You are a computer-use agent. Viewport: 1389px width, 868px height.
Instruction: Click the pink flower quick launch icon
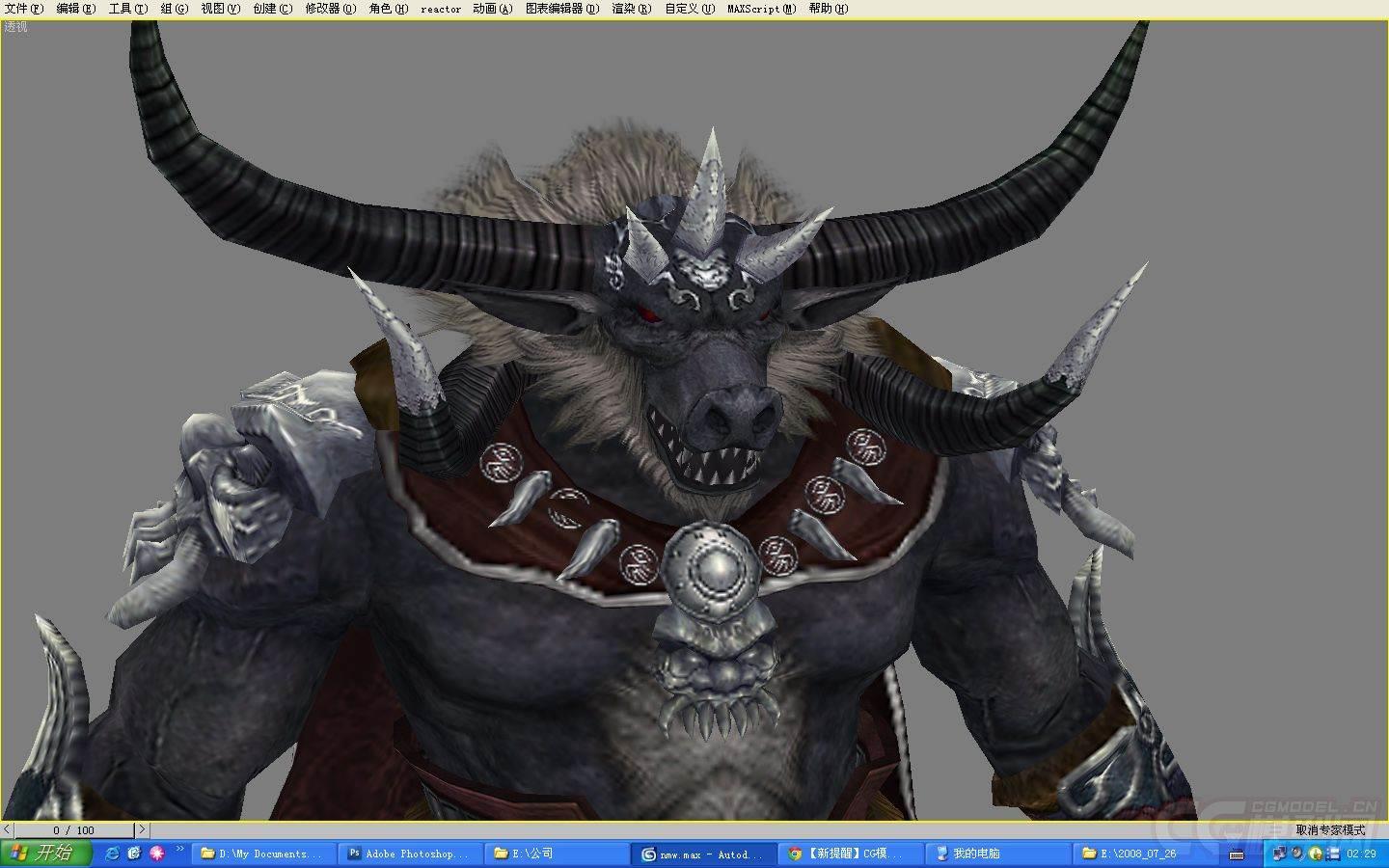[x=155, y=854]
